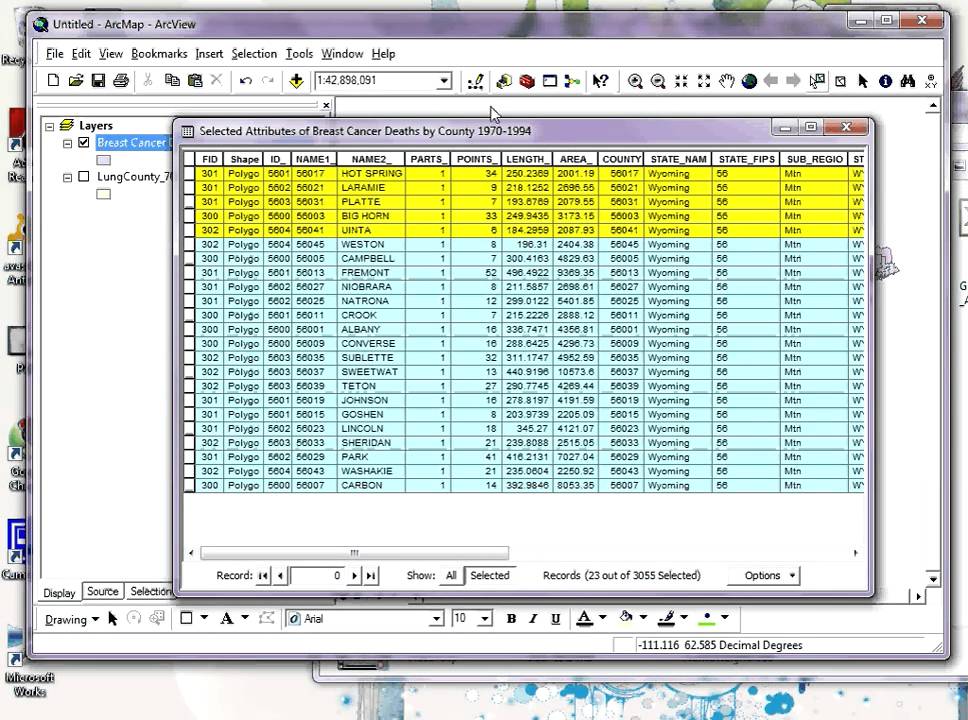Image resolution: width=968 pixels, height=720 pixels.
Task: Save the map using floppy icon
Action: pyautogui.click(x=98, y=81)
